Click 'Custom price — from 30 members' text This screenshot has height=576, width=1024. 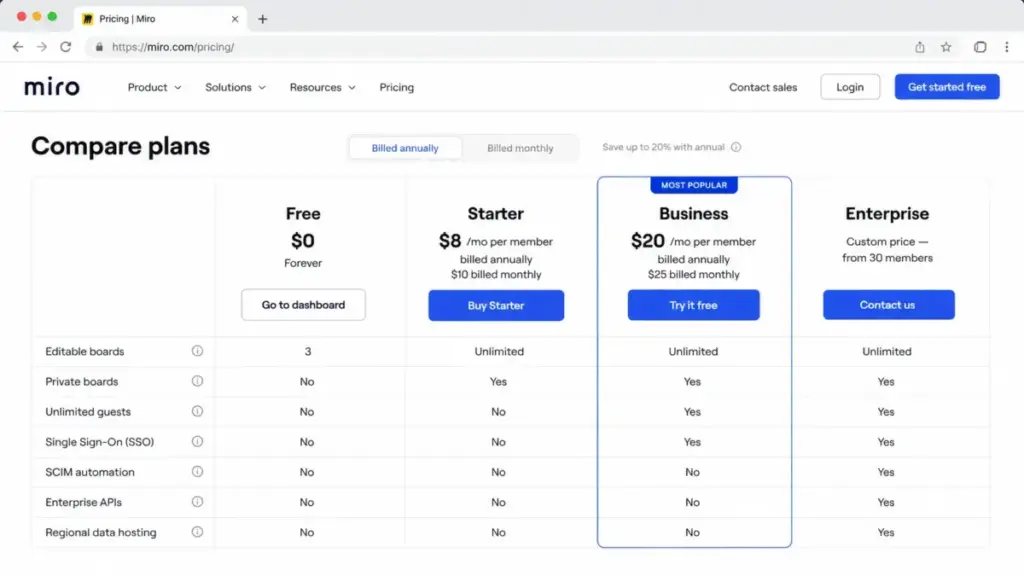pyautogui.click(x=887, y=249)
